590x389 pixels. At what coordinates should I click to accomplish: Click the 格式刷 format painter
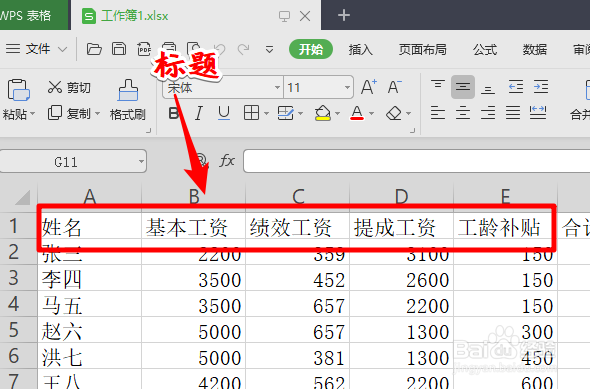(128, 100)
